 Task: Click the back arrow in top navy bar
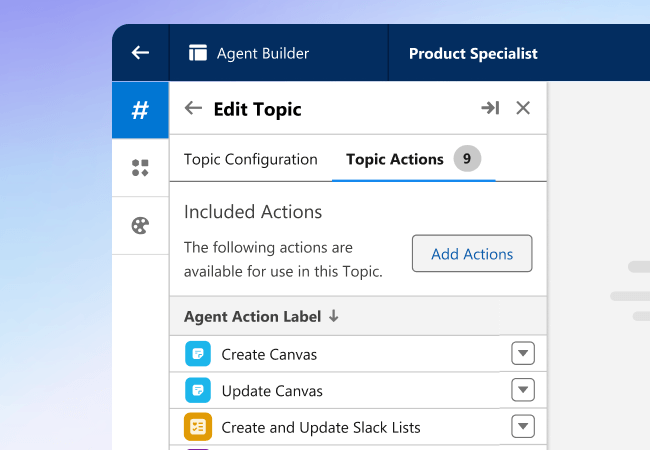(140, 53)
